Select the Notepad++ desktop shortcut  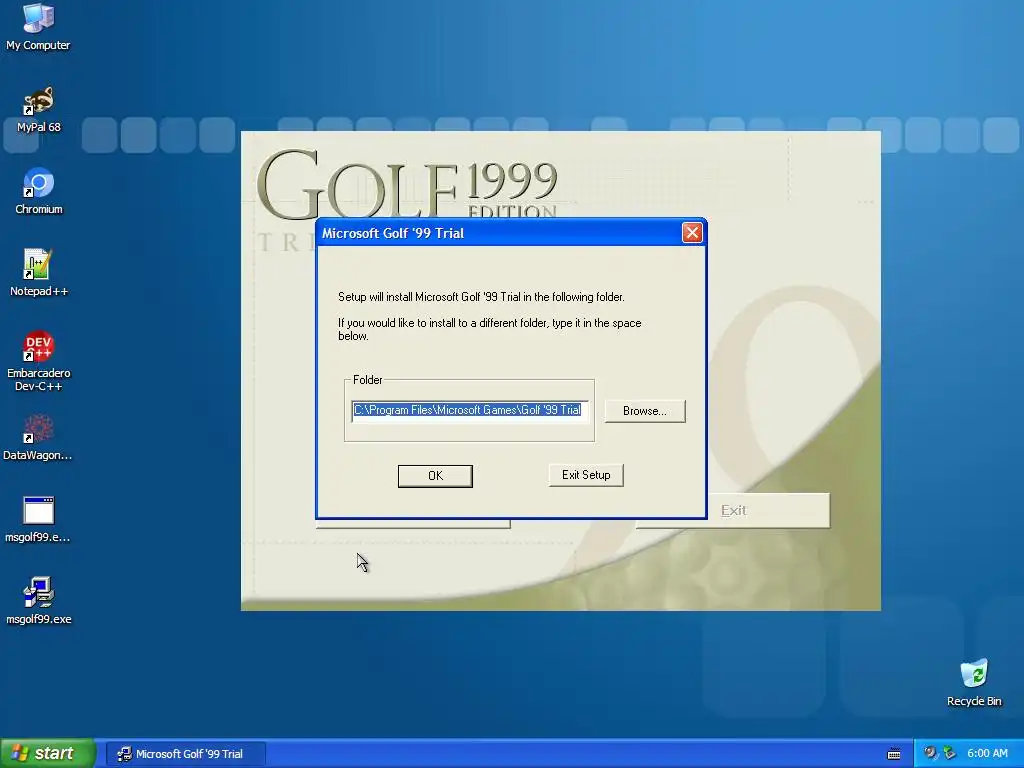pyautogui.click(x=38, y=273)
